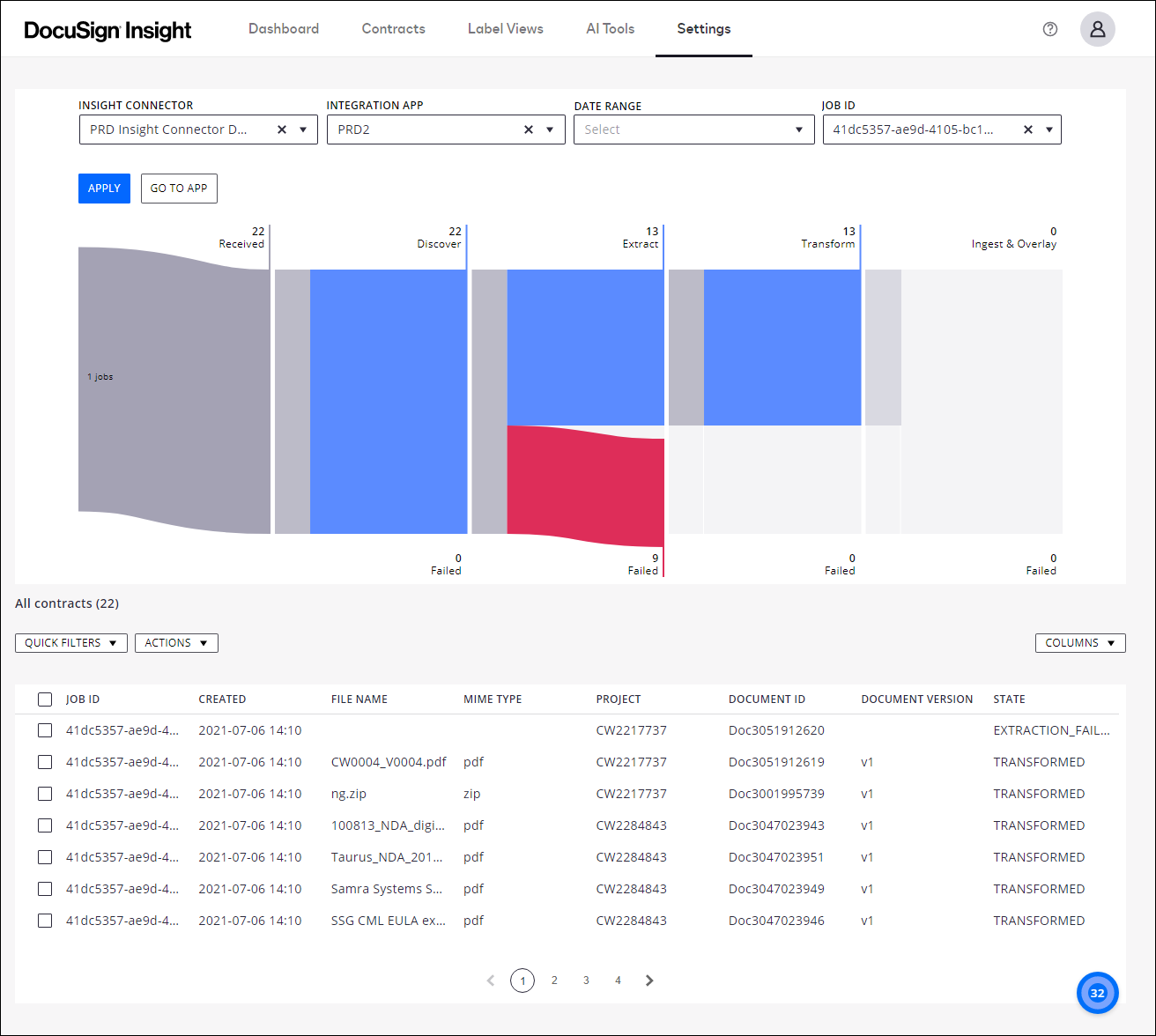Expand the Quick Filters dropdown
This screenshot has width=1156, height=1036.
tap(70, 642)
